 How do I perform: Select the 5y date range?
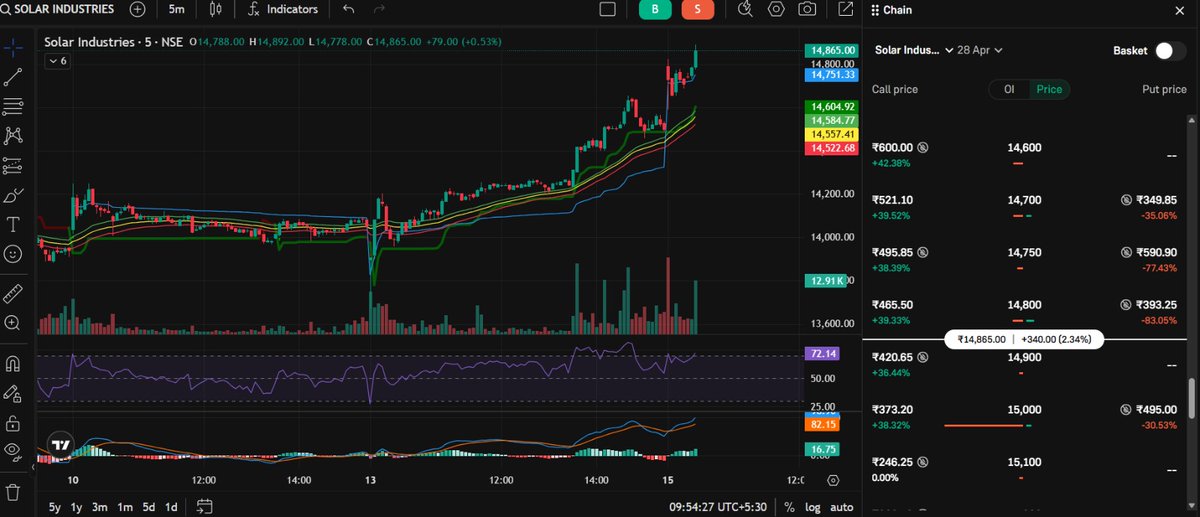55,507
